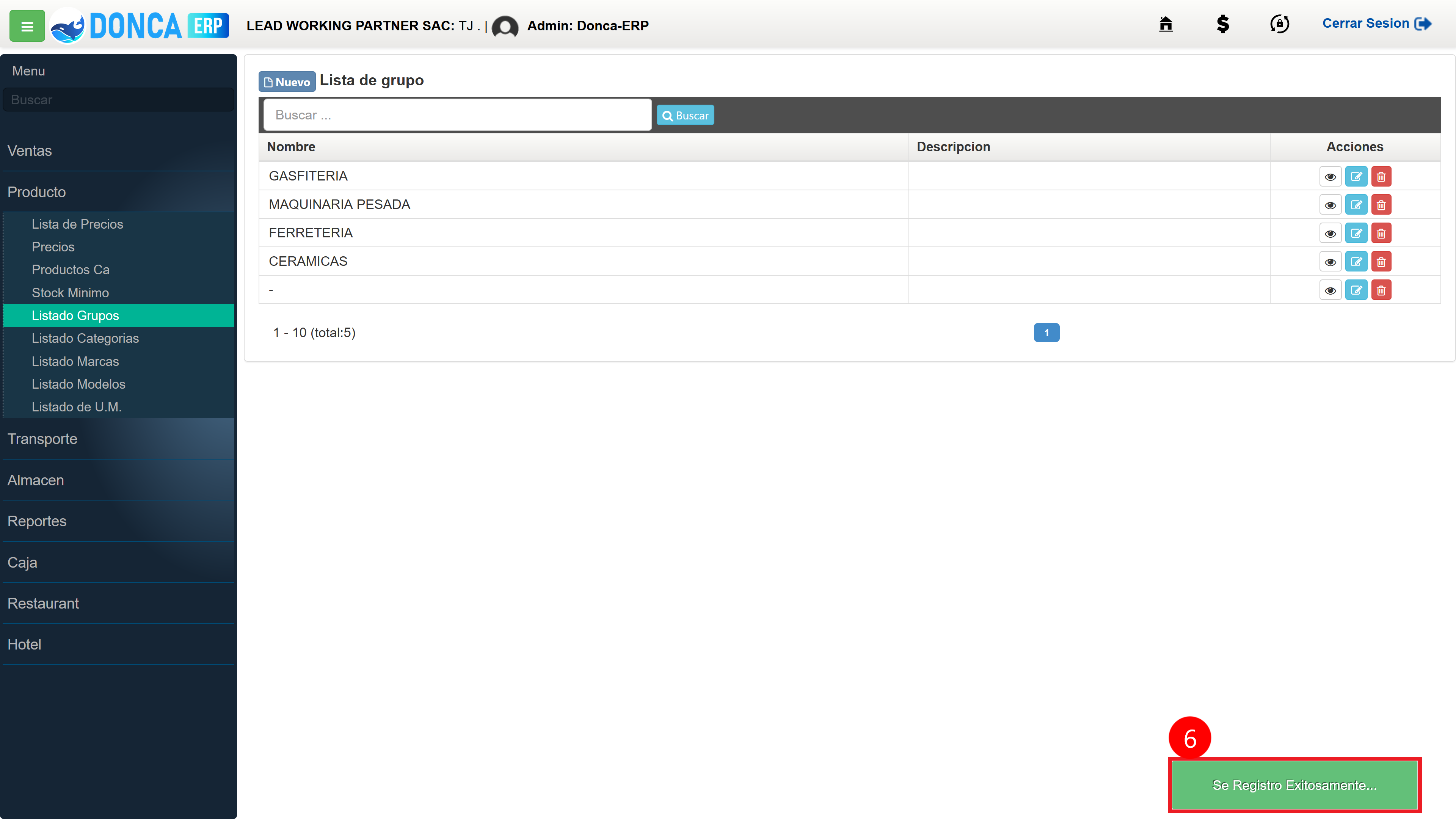
Task: Click the blue Buscar search button
Action: click(685, 115)
